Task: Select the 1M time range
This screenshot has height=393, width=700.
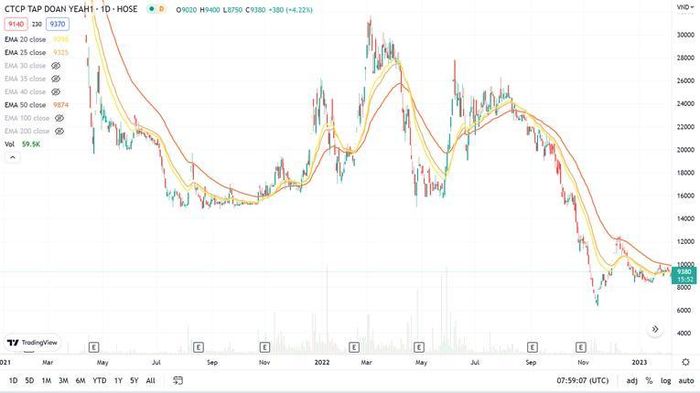Action: (x=46, y=380)
